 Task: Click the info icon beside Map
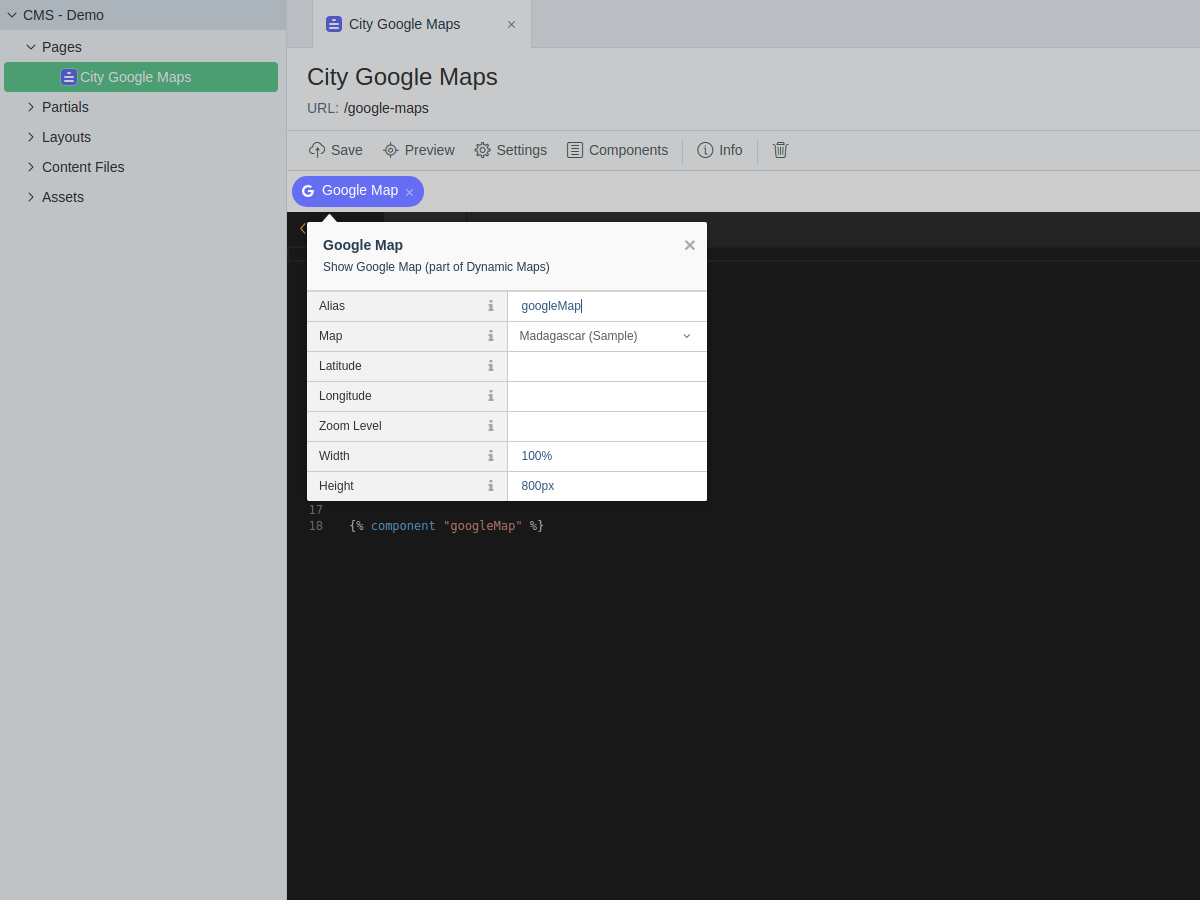click(490, 336)
